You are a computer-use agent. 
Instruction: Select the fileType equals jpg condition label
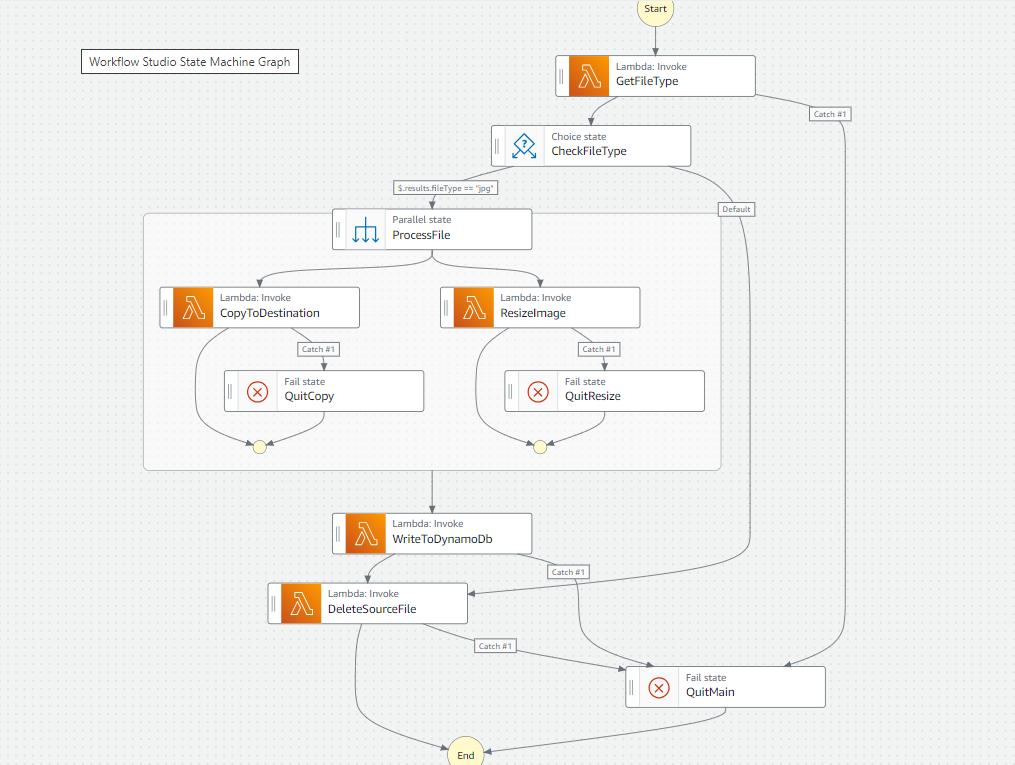(446, 187)
